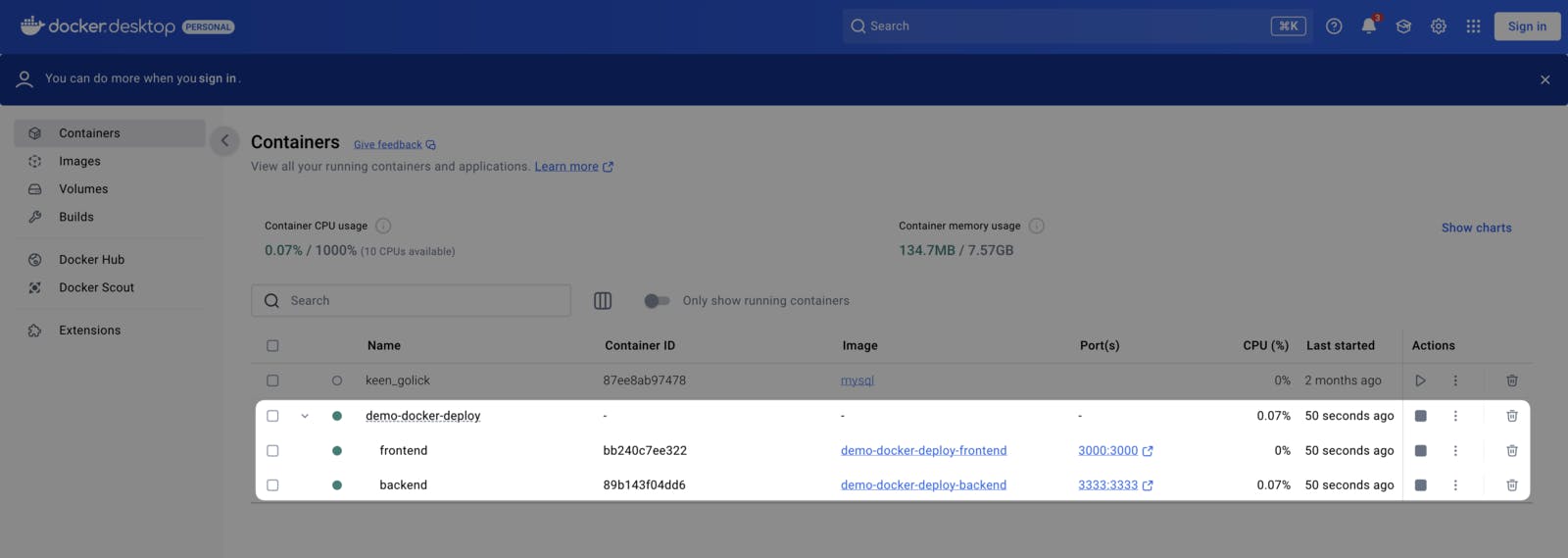1568x558 pixels.
Task: Open the Learn more link
Action: coord(573,167)
